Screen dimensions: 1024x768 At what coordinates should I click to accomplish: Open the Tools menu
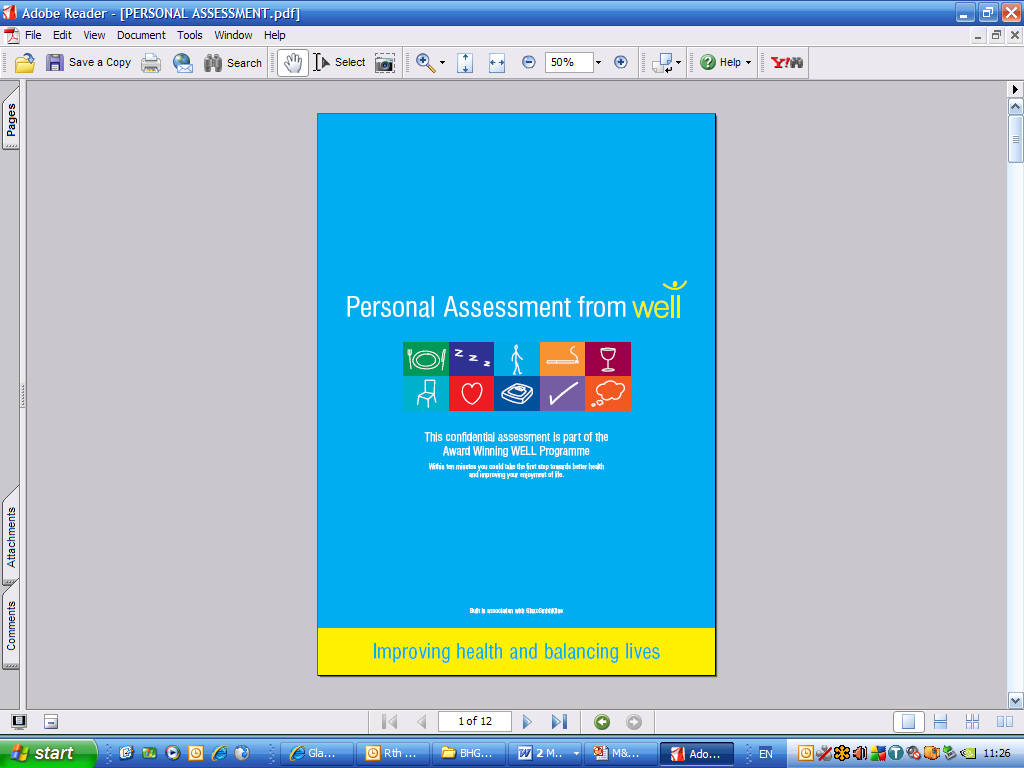coord(189,35)
